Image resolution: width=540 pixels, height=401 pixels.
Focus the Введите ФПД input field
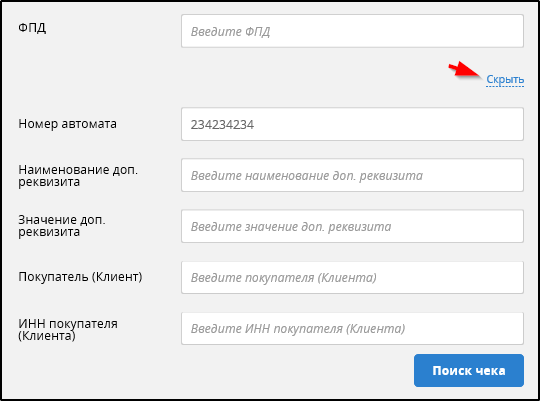click(x=352, y=31)
